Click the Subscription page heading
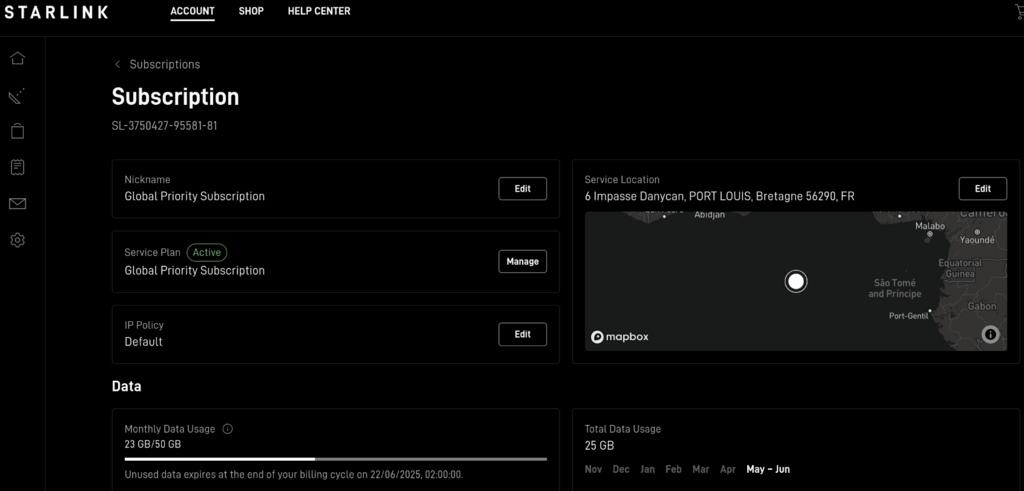The image size is (1024, 491). click(175, 97)
